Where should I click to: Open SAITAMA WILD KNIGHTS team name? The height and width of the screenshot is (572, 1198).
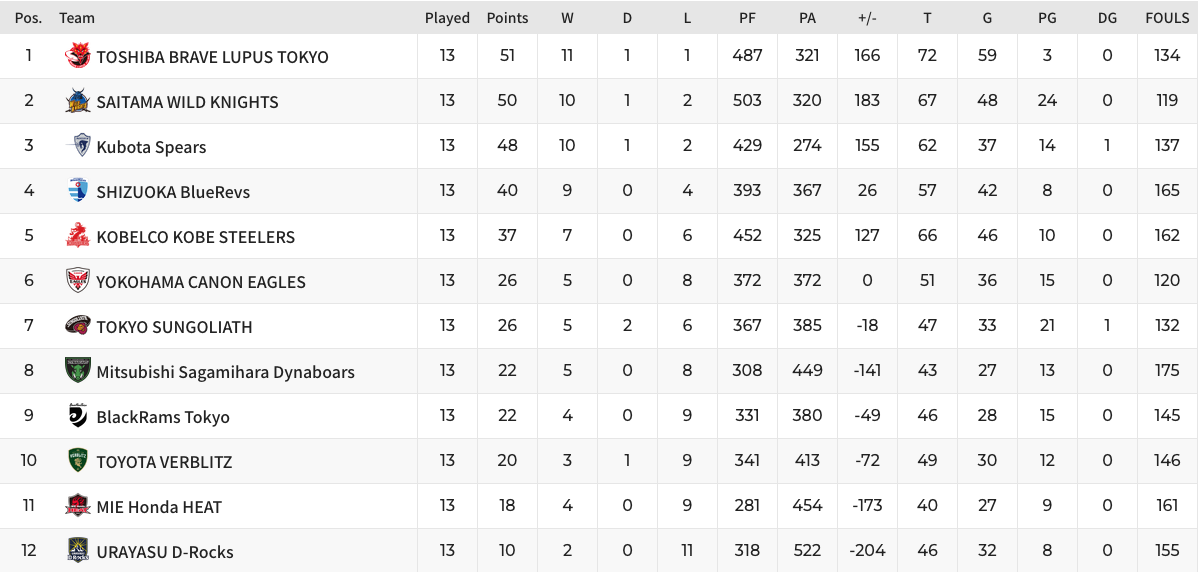[x=187, y=102]
